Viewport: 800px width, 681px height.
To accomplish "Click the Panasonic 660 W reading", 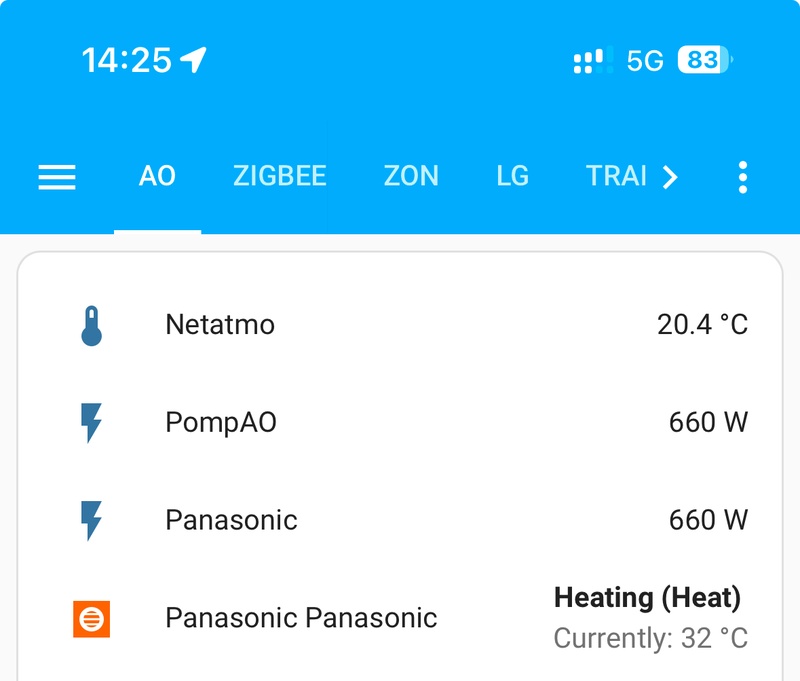I will 708,520.
